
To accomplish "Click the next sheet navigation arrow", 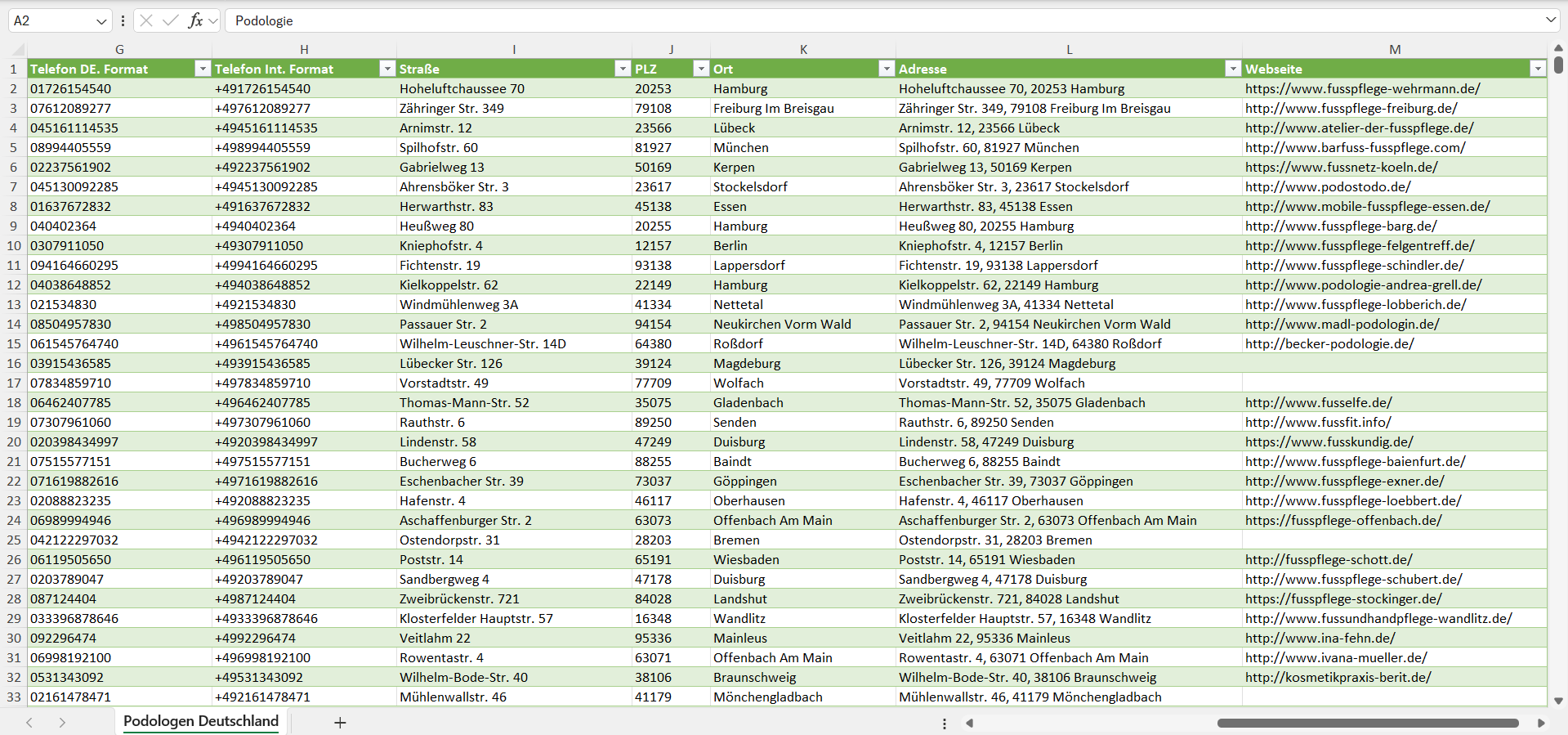I will pyautogui.click(x=62, y=723).
